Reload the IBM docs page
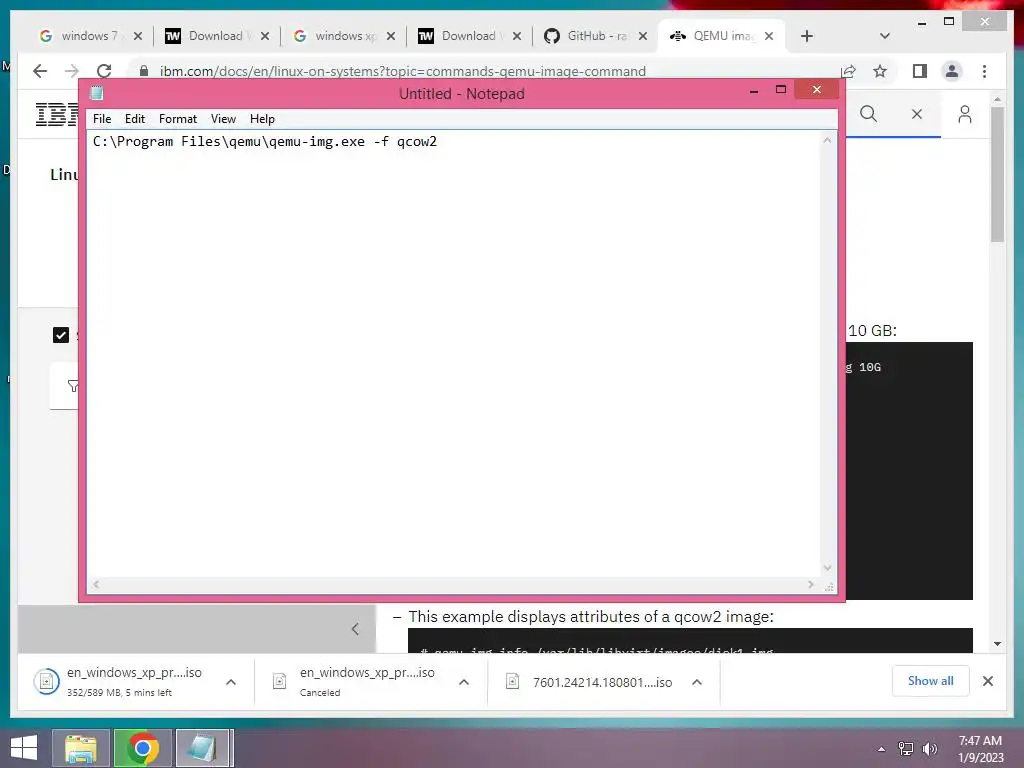1024x768 pixels. (104, 71)
